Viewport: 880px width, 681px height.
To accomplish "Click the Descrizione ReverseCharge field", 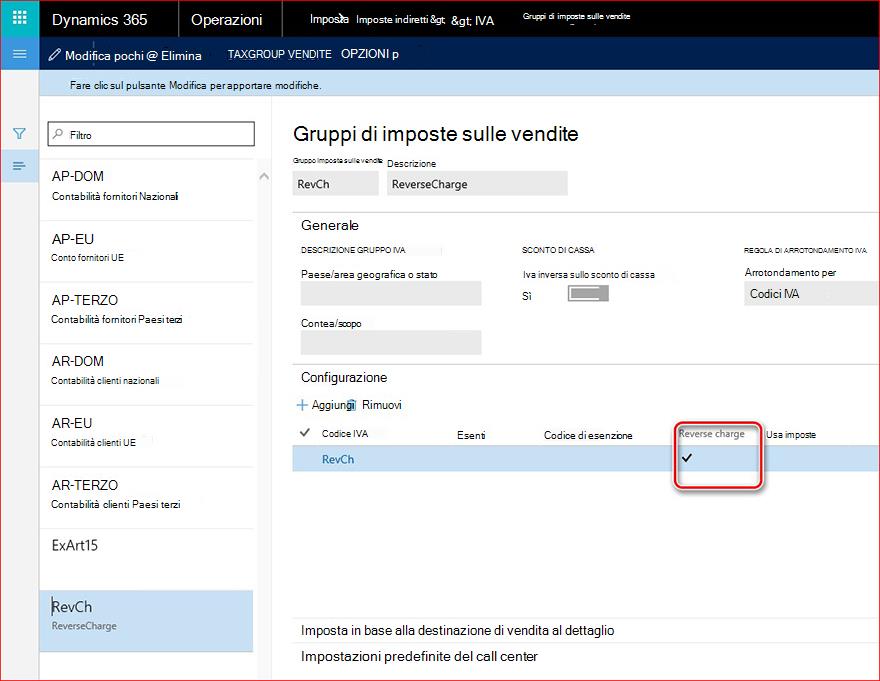I will click(477, 184).
